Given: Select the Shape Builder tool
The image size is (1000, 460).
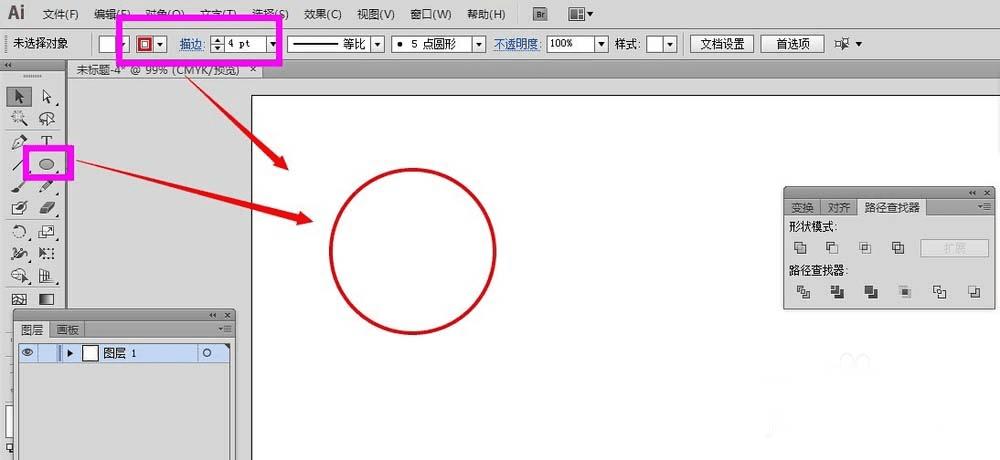Looking at the screenshot, I should point(19,276).
